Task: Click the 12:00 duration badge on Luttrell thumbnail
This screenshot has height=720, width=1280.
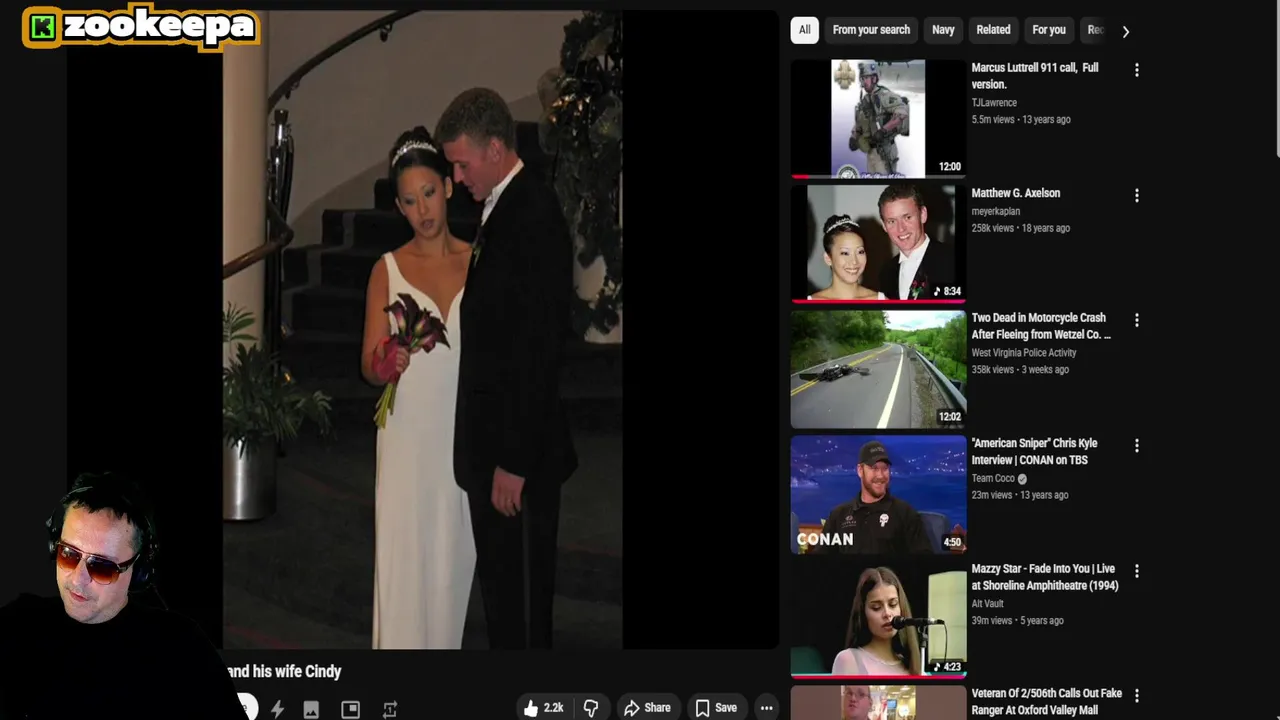Action: point(950,167)
